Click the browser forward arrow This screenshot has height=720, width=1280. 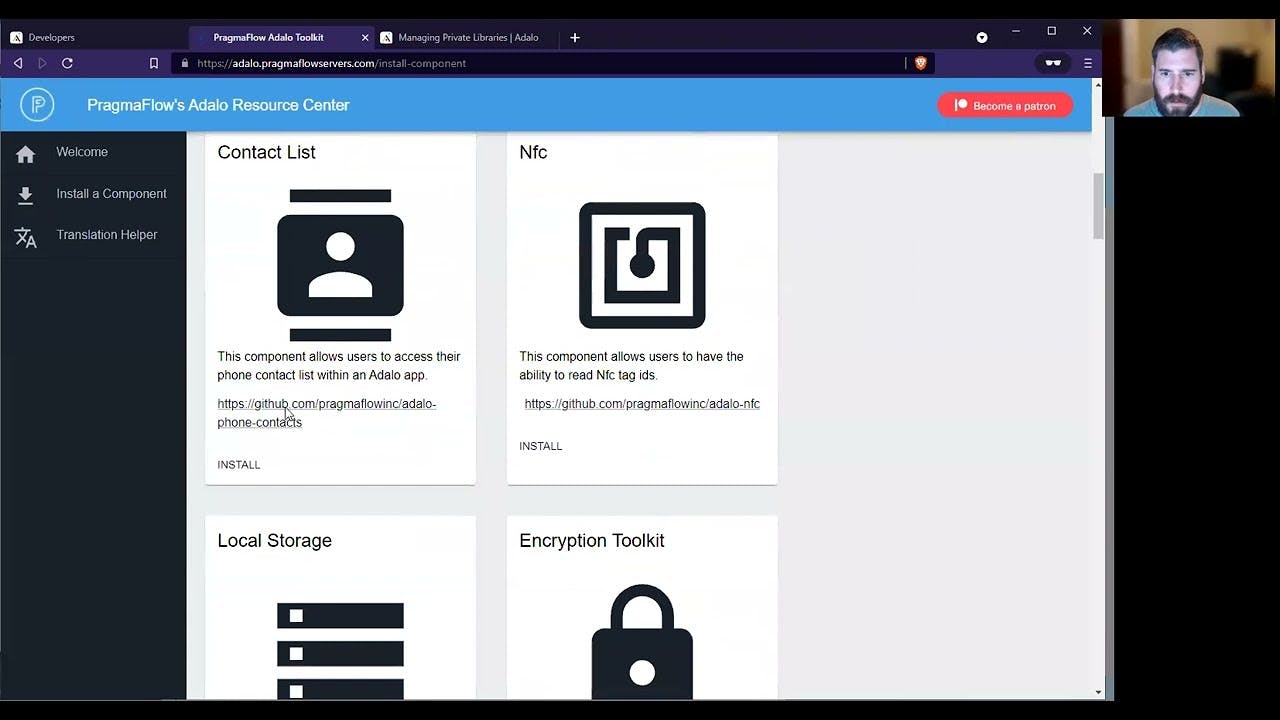42,63
